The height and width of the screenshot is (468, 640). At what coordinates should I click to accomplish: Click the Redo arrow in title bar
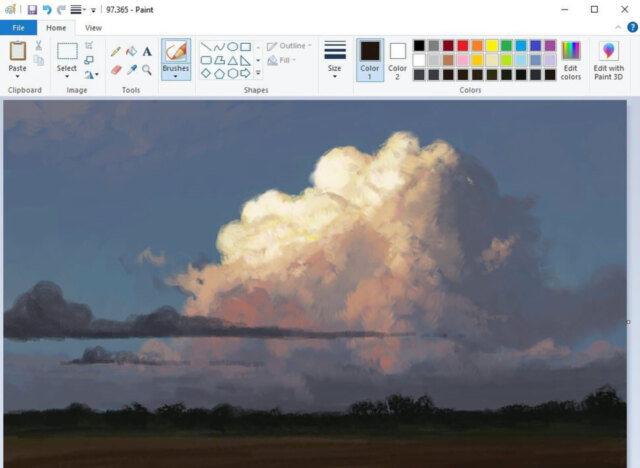[61, 9]
